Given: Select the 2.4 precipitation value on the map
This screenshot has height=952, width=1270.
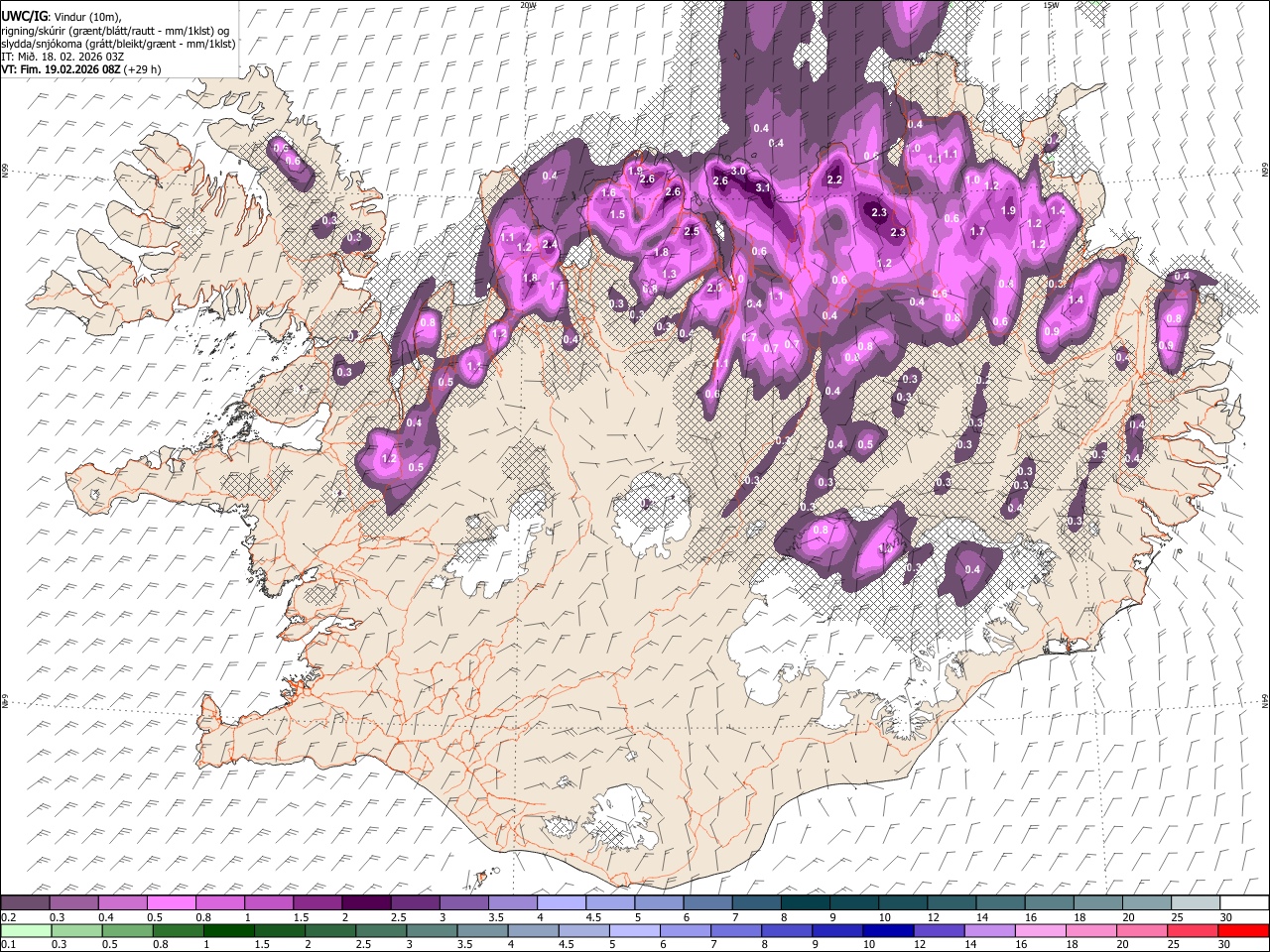Looking at the screenshot, I should [549, 244].
